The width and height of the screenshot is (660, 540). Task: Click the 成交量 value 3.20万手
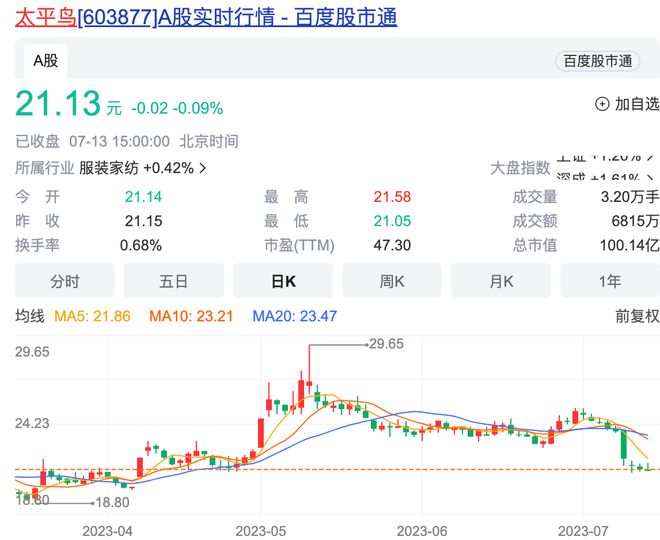coord(630,197)
